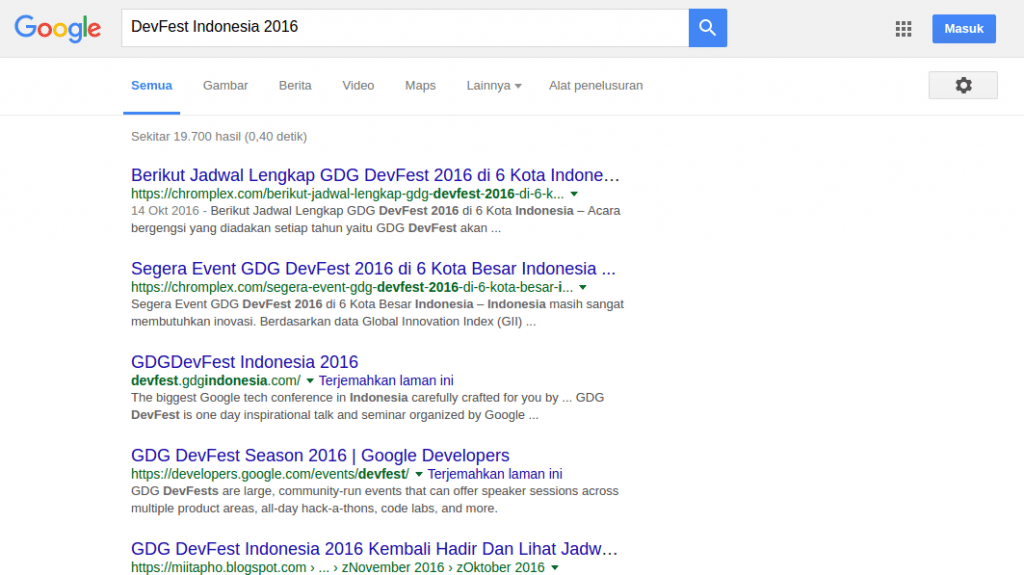Screen dimensions: 1024x575
Task: Switch to the Video tab
Action: point(358,86)
